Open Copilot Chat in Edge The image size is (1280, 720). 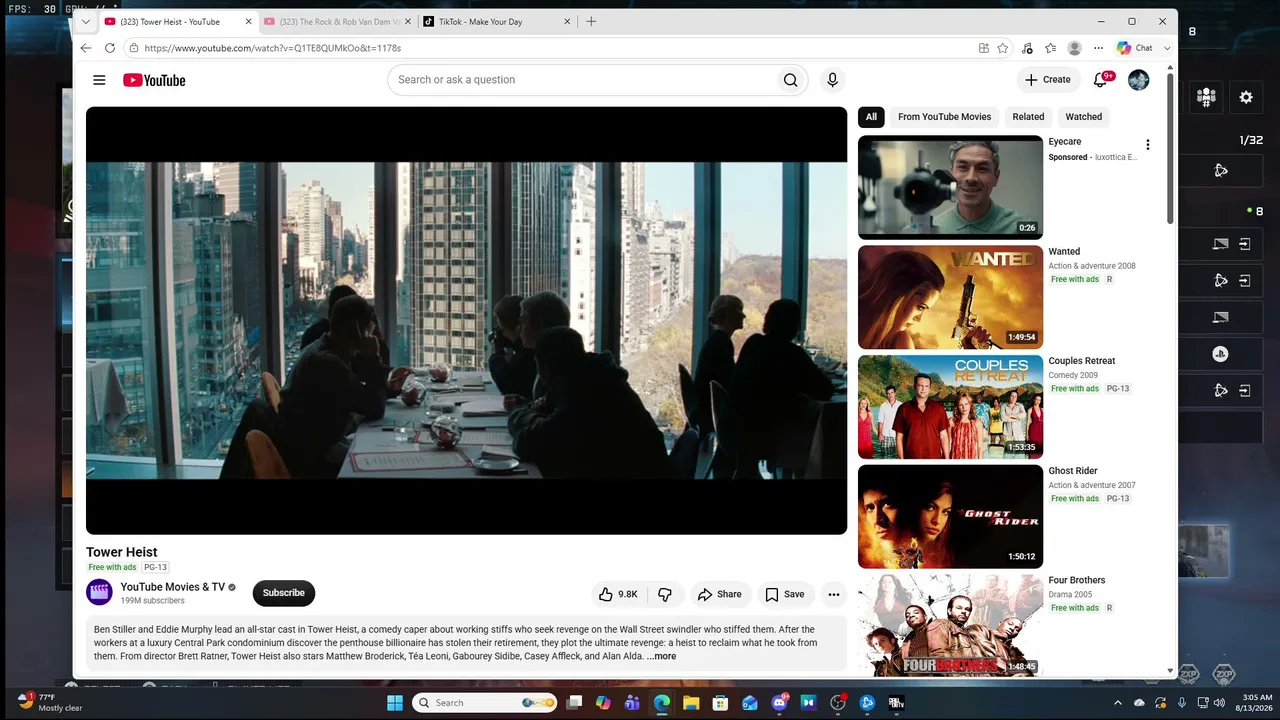(x=1135, y=48)
